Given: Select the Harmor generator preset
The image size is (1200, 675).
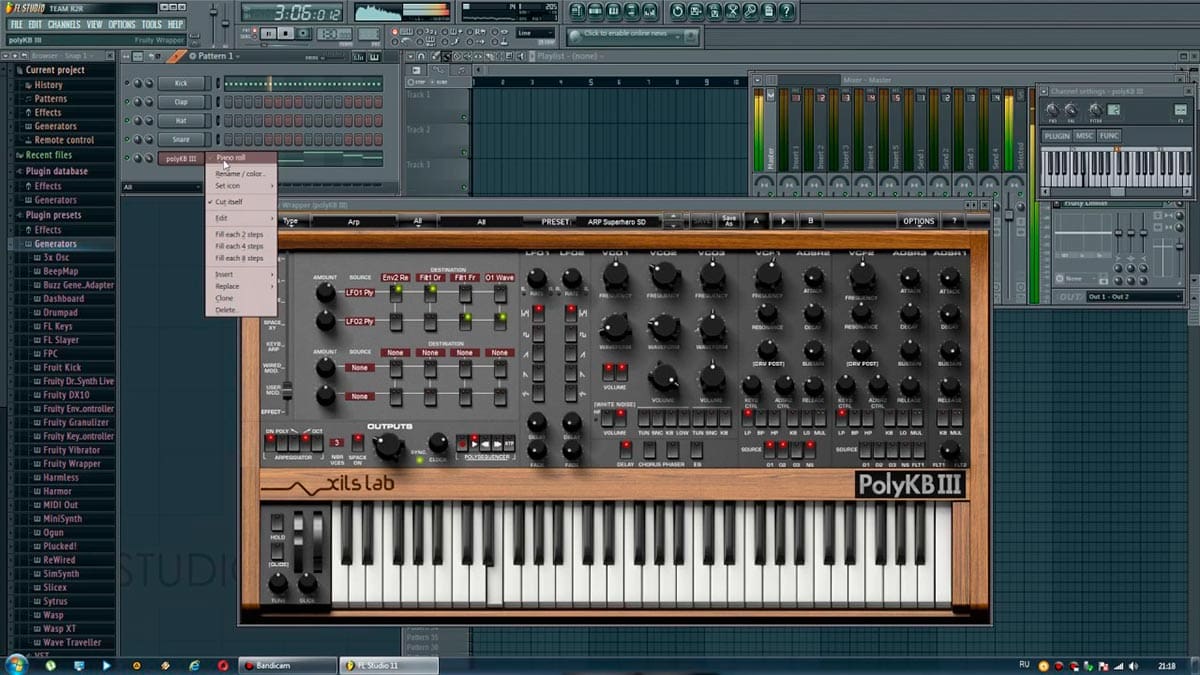Looking at the screenshot, I should pos(57,491).
